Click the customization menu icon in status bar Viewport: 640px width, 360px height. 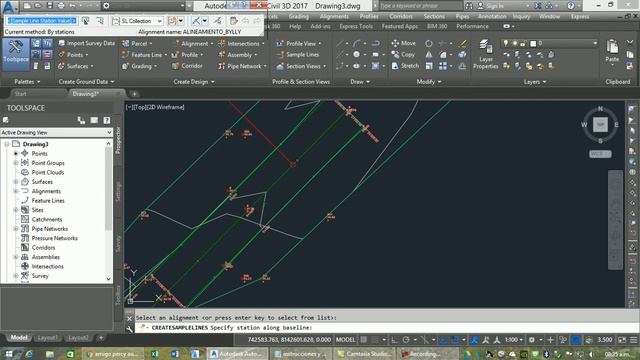[x=633, y=340]
